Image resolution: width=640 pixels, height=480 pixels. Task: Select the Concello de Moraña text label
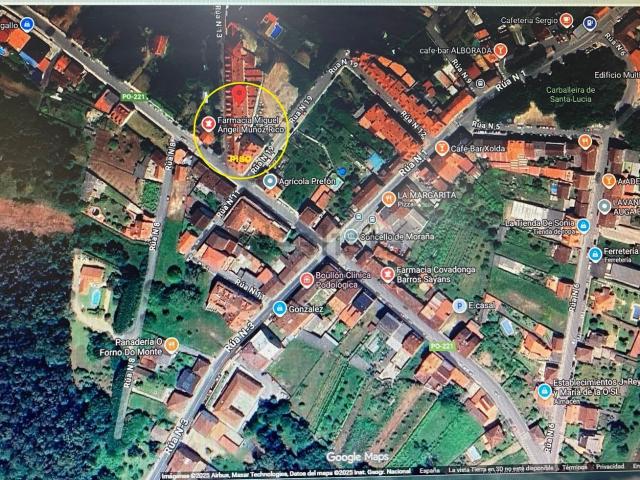[397, 237]
